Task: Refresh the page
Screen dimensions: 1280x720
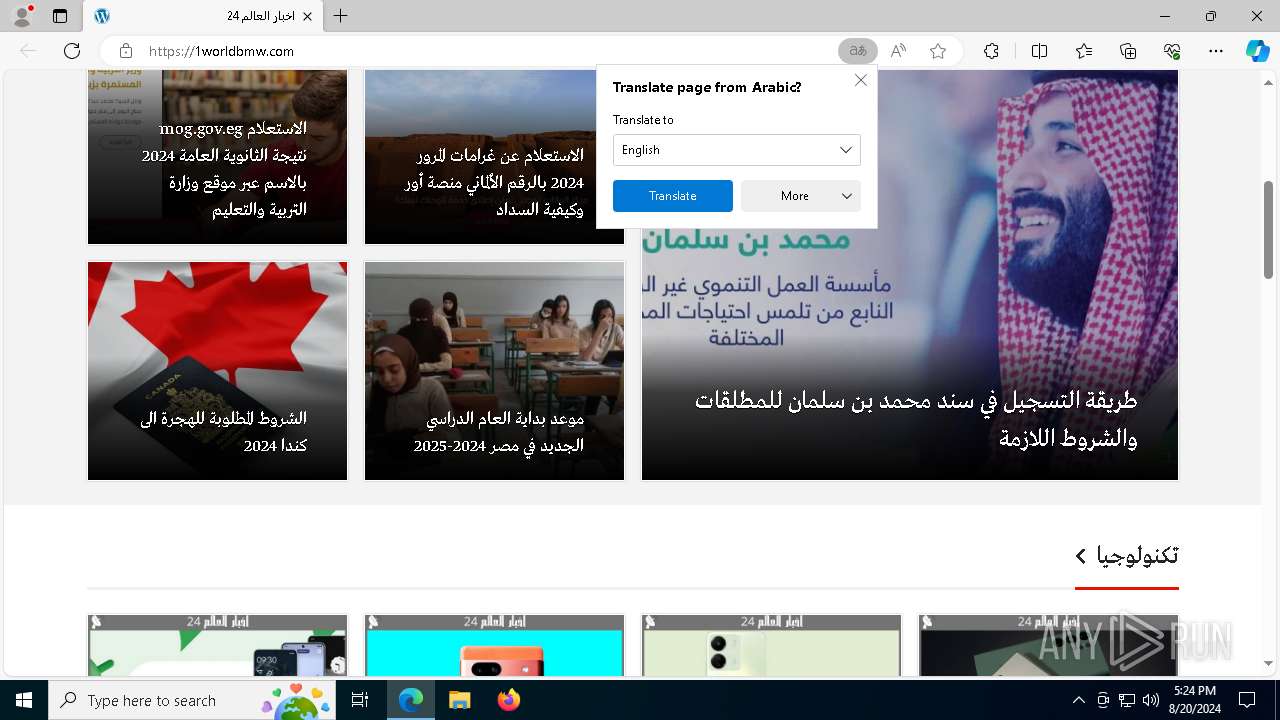Action: pos(72,51)
